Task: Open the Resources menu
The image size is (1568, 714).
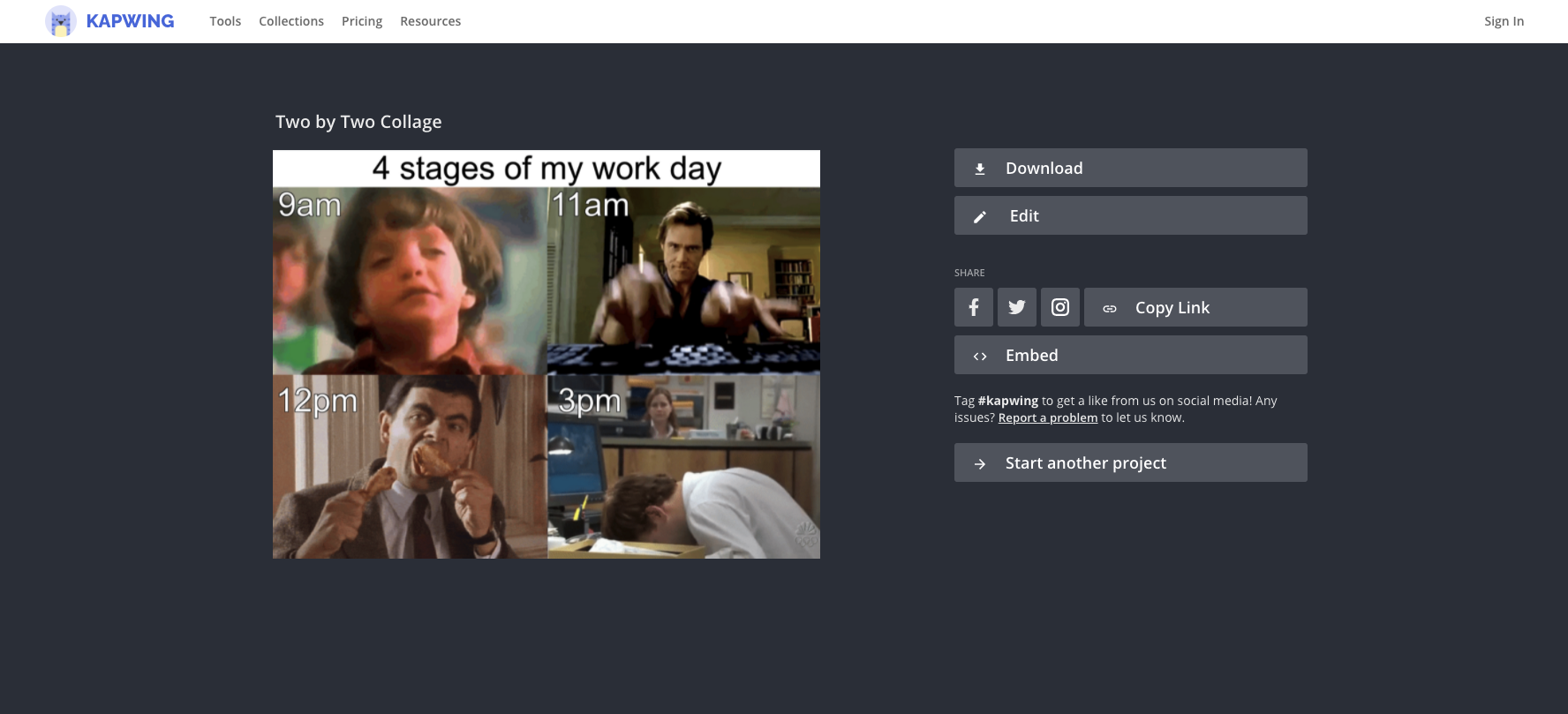Action: click(x=430, y=21)
